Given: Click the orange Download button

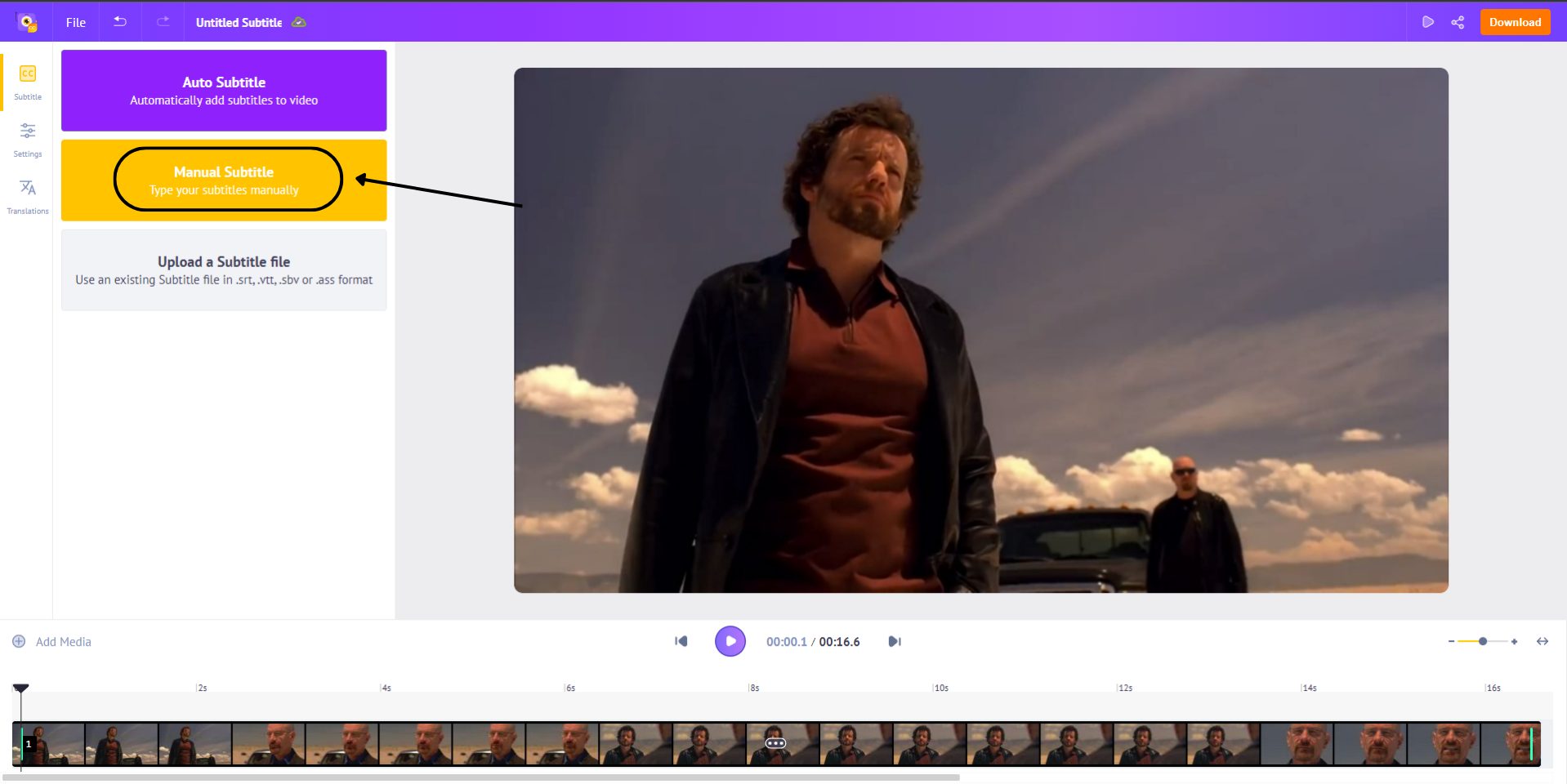Looking at the screenshot, I should click(1515, 22).
